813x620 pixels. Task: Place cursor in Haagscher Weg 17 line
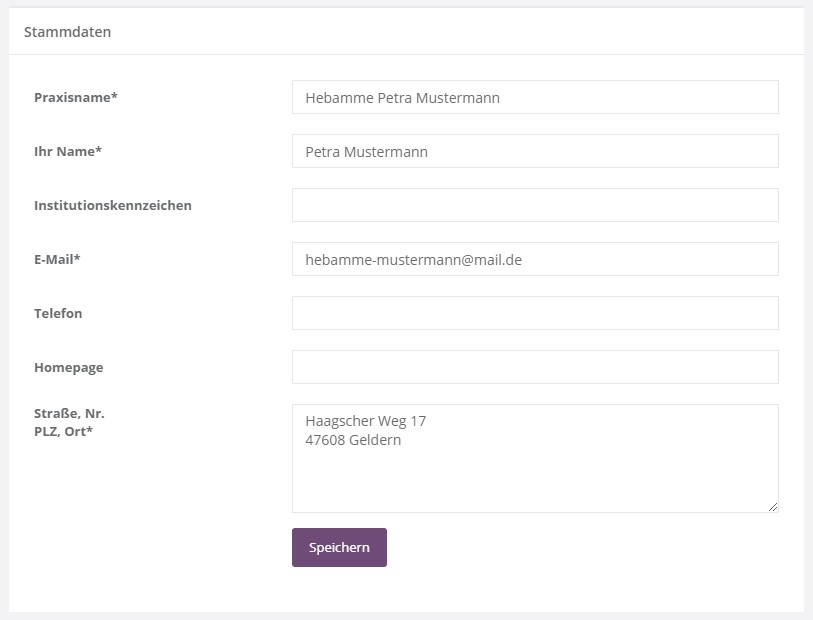click(x=365, y=421)
